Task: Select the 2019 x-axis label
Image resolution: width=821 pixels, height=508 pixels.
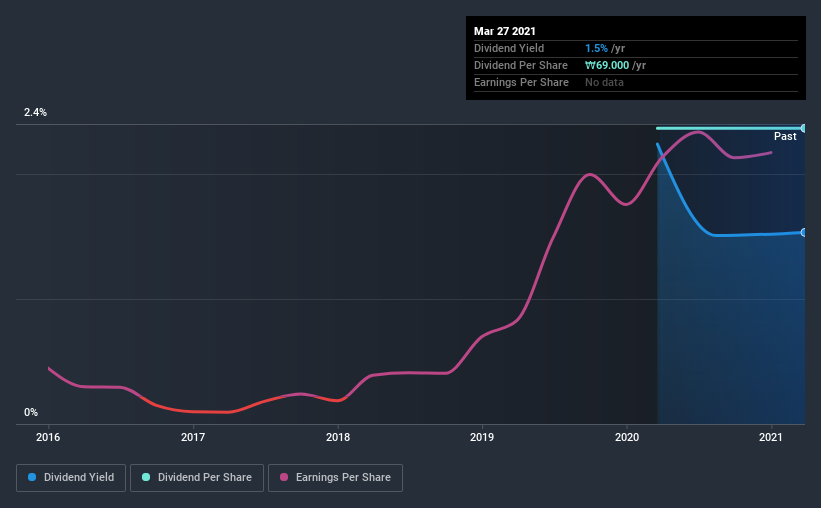Action: tap(482, 437)
